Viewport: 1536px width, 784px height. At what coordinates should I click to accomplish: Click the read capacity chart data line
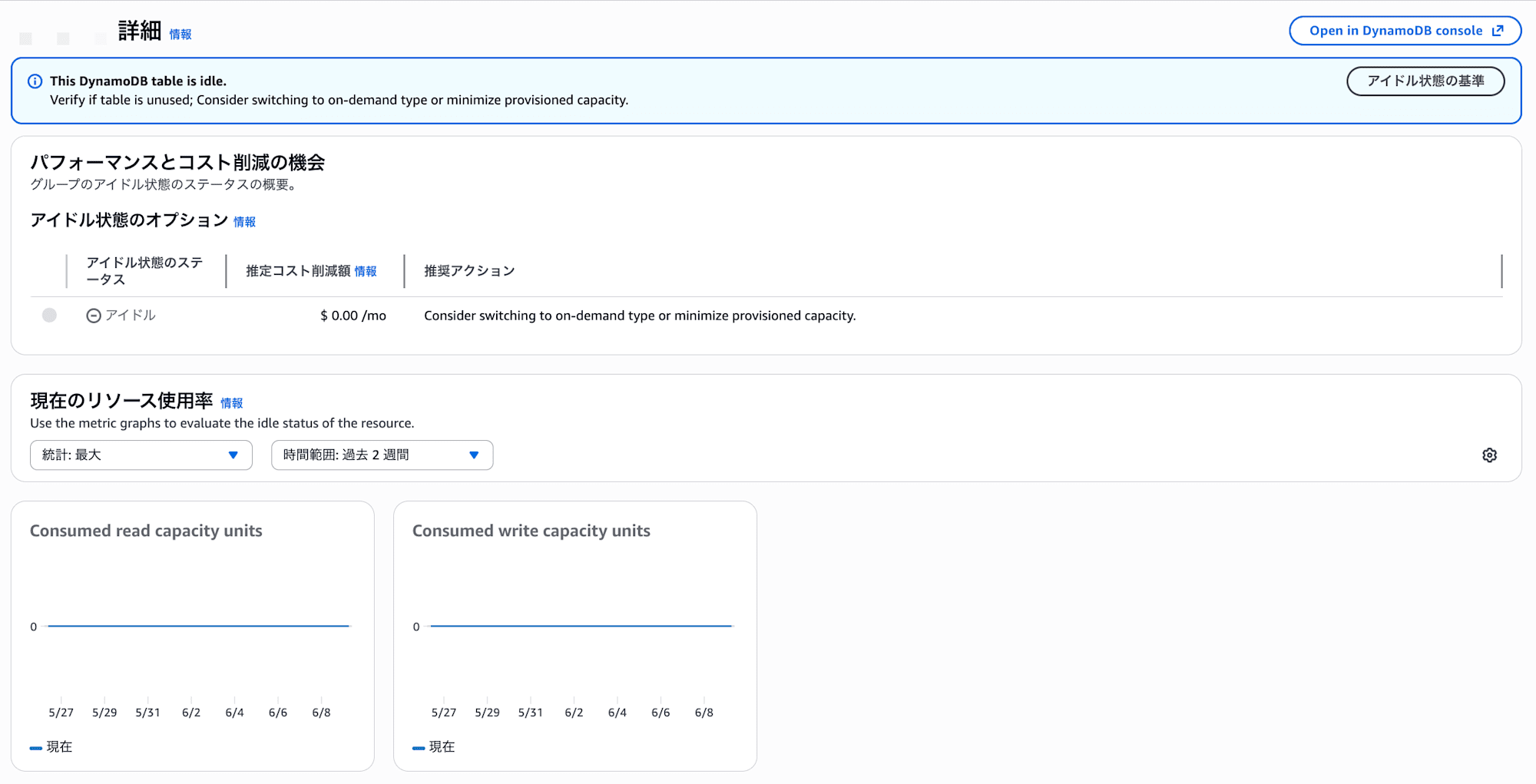198,626
